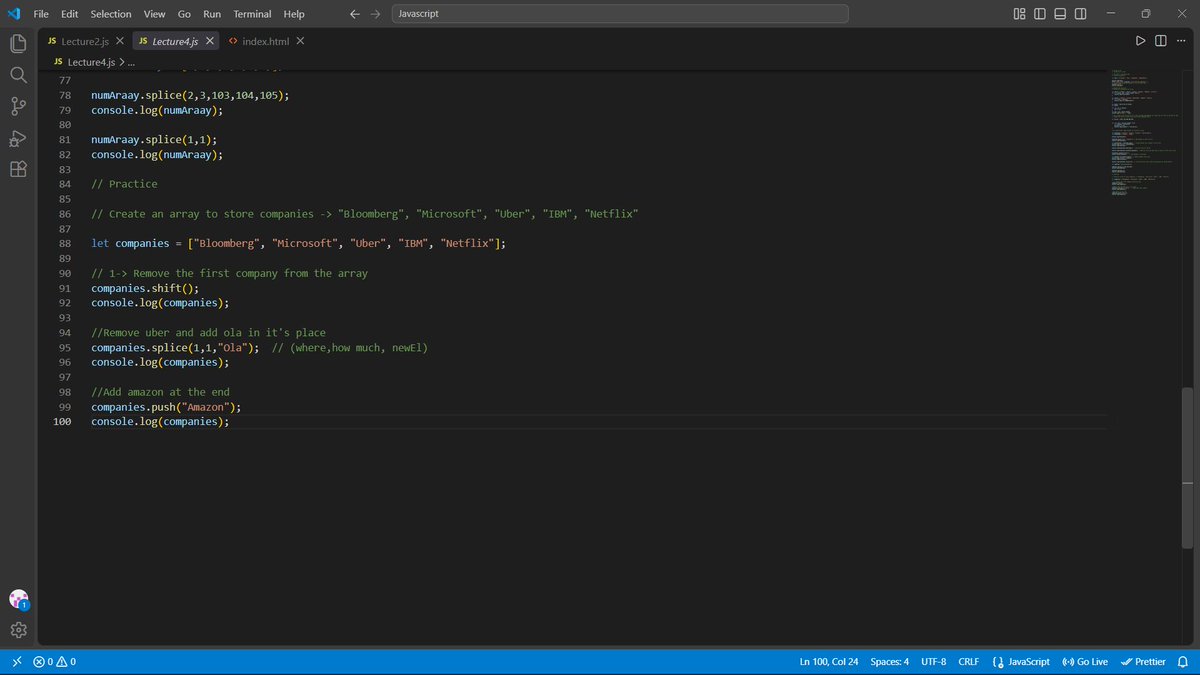Click line number 78 in the gutter
The image size is (1200, 675).
point(64,95)
